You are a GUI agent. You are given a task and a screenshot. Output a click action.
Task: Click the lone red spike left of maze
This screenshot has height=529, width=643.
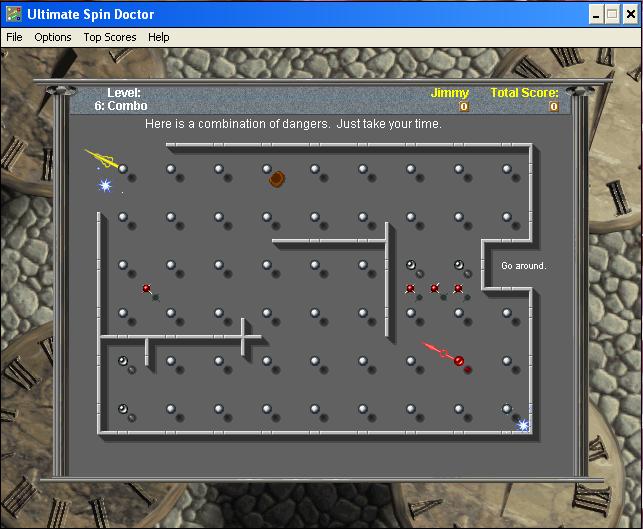click(x=146, y=289)
